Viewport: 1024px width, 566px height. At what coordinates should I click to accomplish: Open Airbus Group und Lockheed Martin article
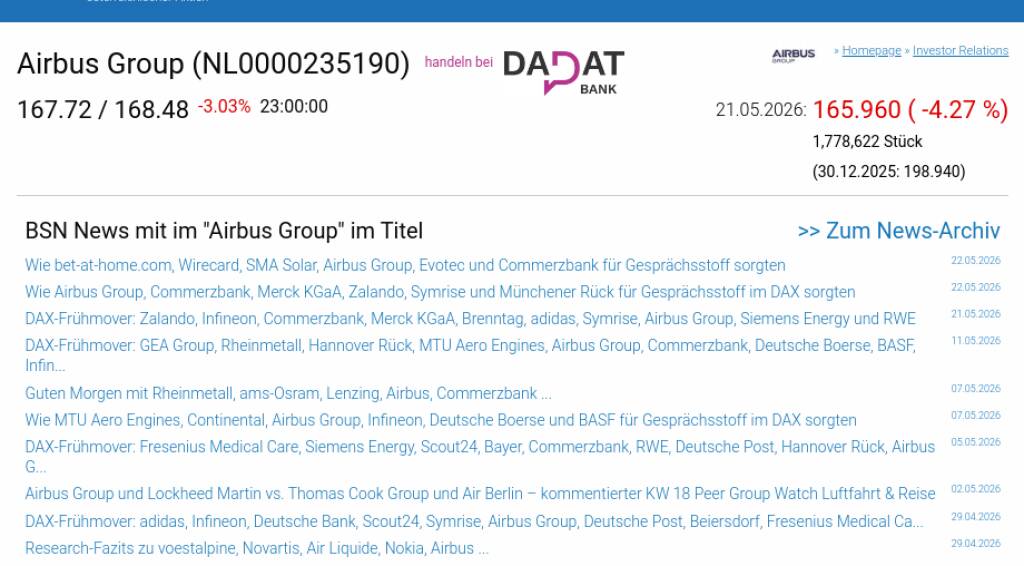pos(480,494)
